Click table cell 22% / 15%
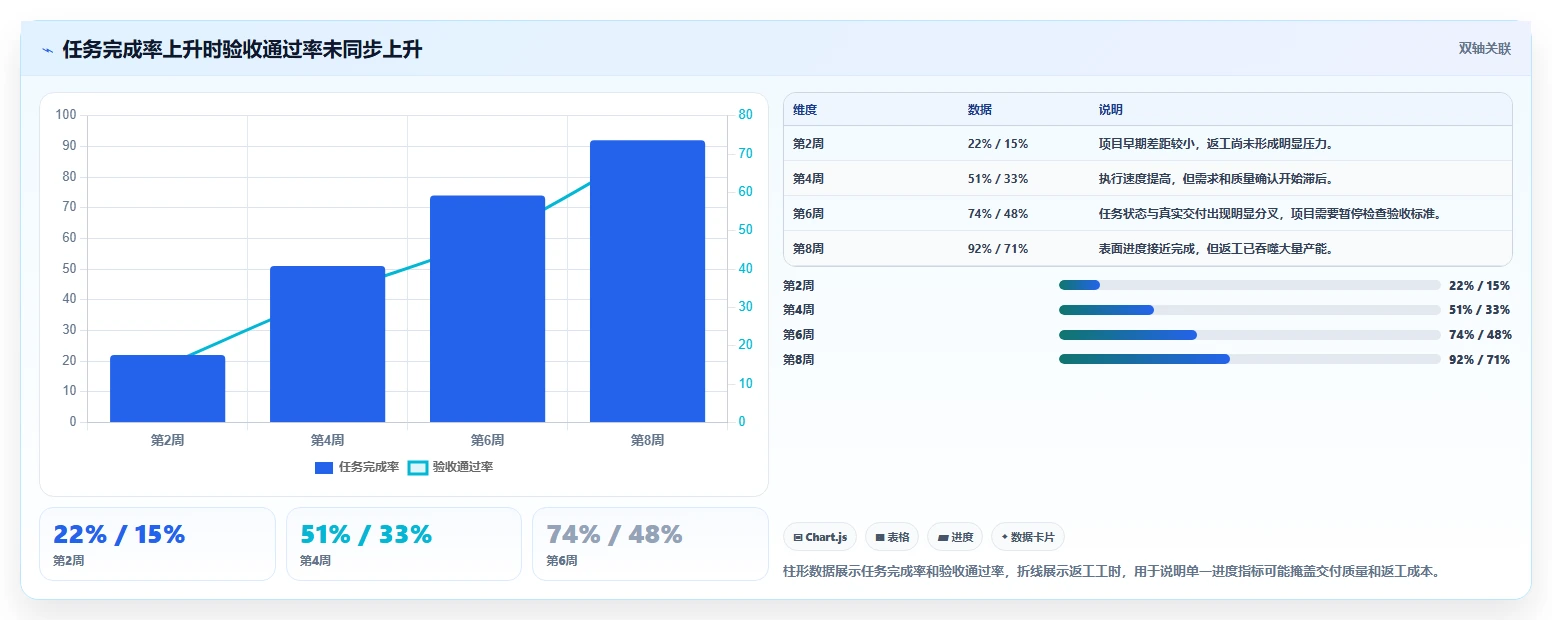1552x620 pixels. click(998, 144)
